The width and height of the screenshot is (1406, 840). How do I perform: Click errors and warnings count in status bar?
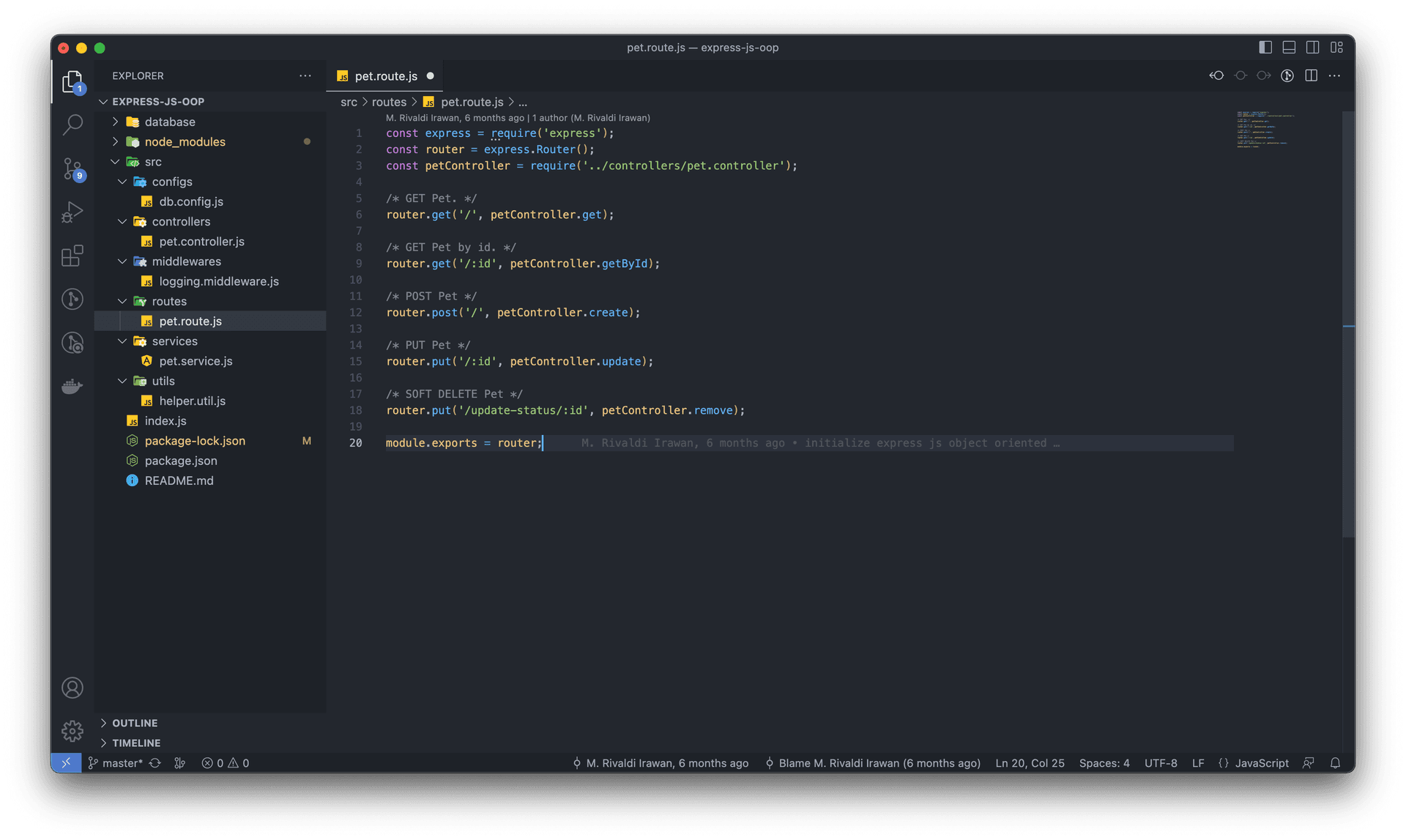click(226, 763)
